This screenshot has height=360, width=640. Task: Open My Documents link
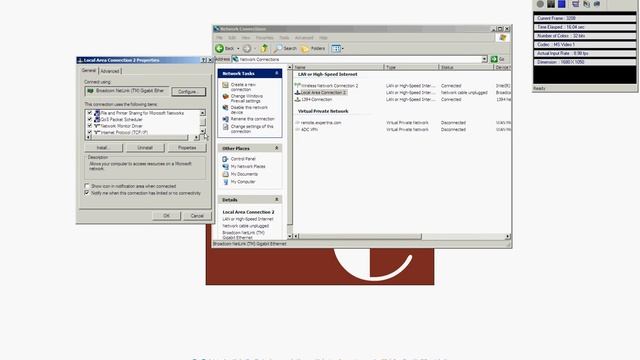[244, 174]
